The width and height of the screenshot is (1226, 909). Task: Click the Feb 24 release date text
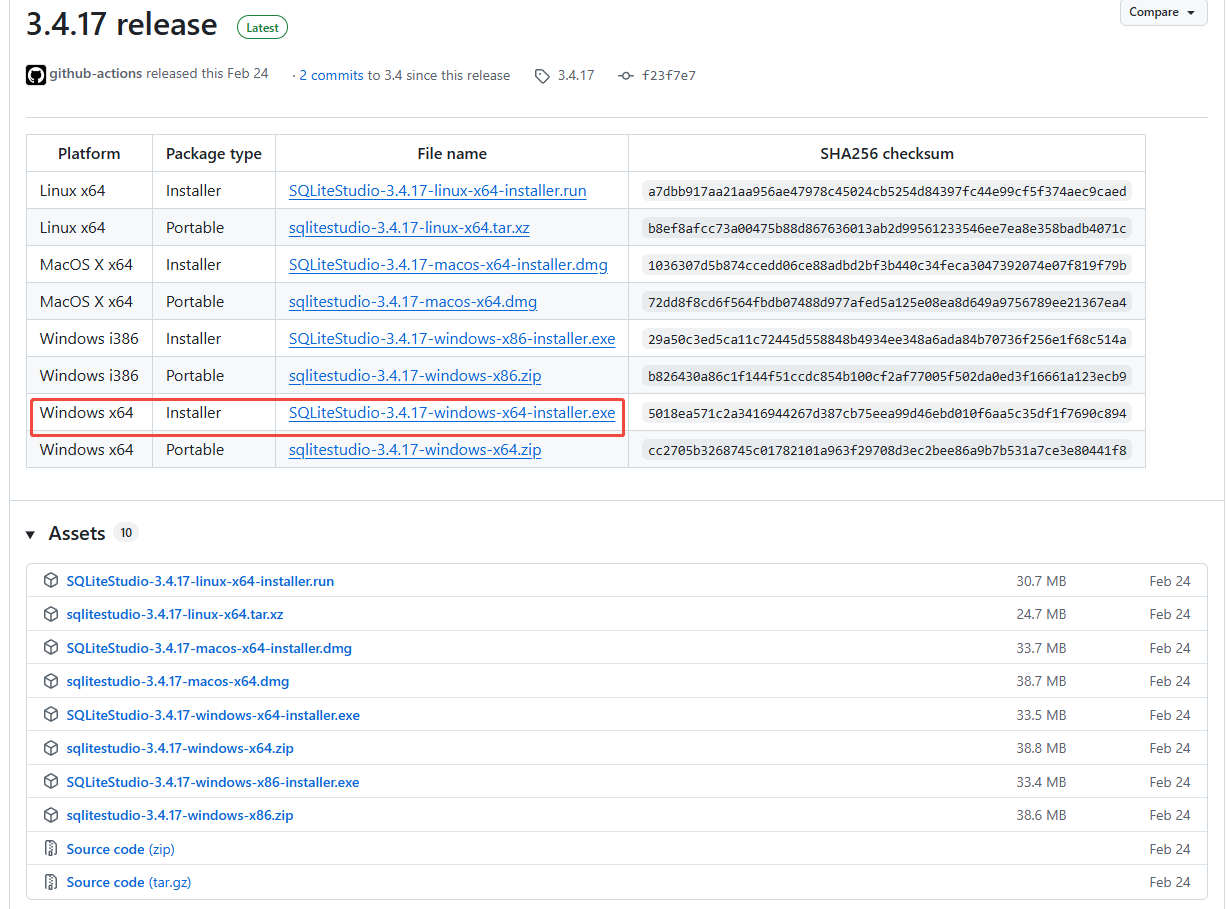pyautogui.click(x=248, y=74)
